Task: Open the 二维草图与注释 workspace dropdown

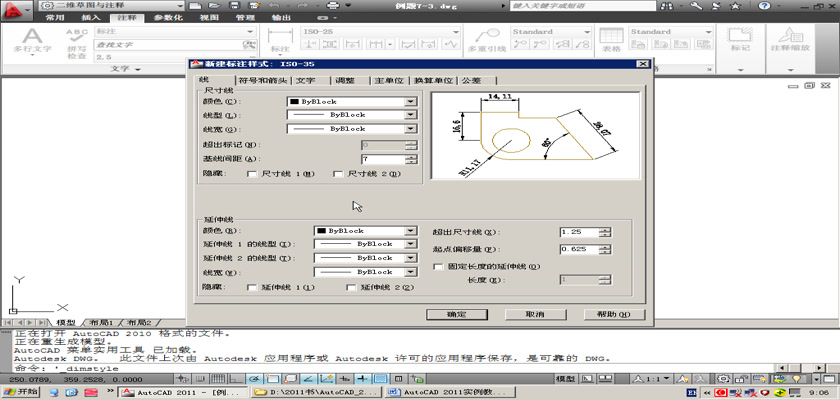Action: point(111,5)
